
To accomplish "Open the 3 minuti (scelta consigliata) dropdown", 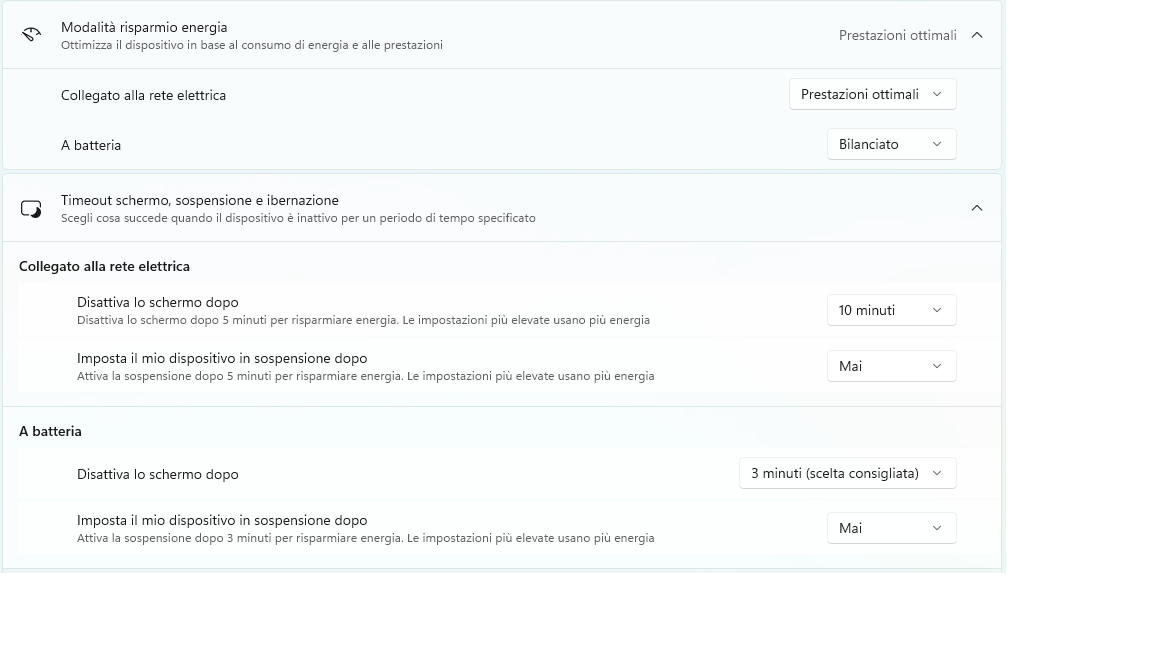I will (847, 473).
